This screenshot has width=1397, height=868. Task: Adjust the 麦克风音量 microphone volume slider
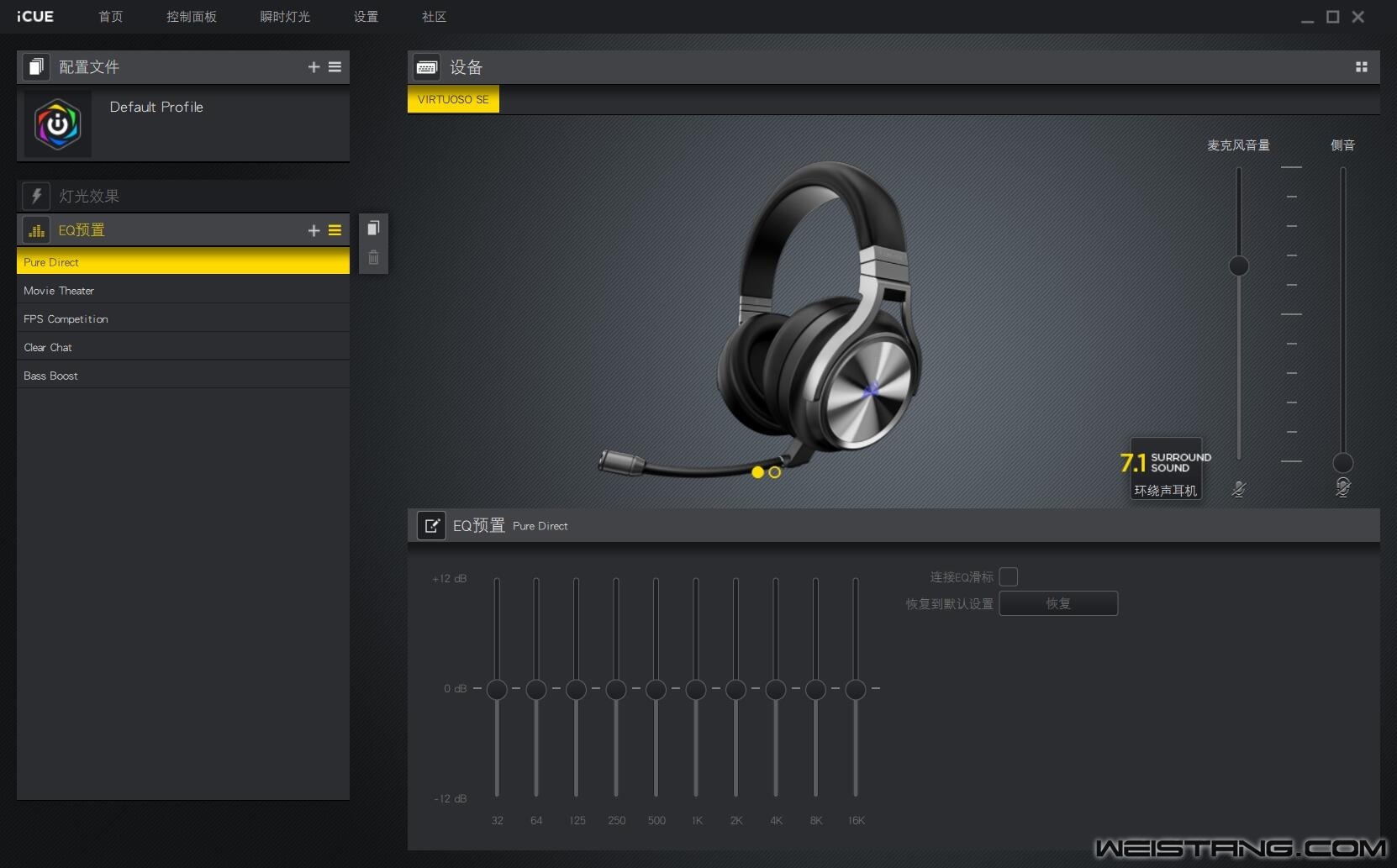pos(1239,266)
